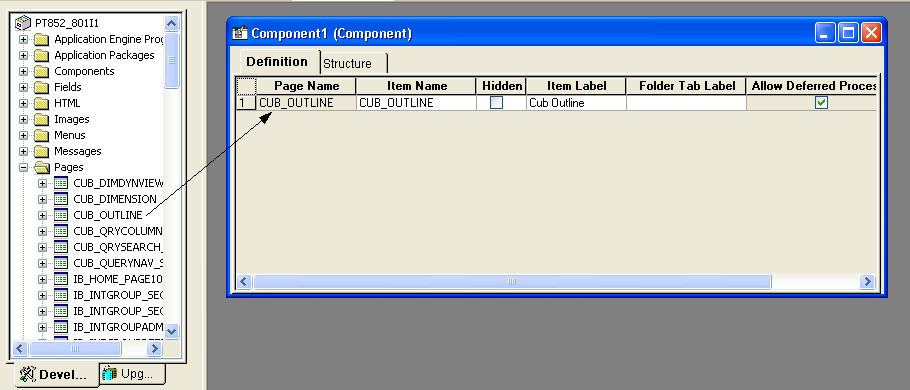The image size is (910, 390).
Task: Click the CUB_OUTLINE page icon in tree
Action: tap(61, 215)
